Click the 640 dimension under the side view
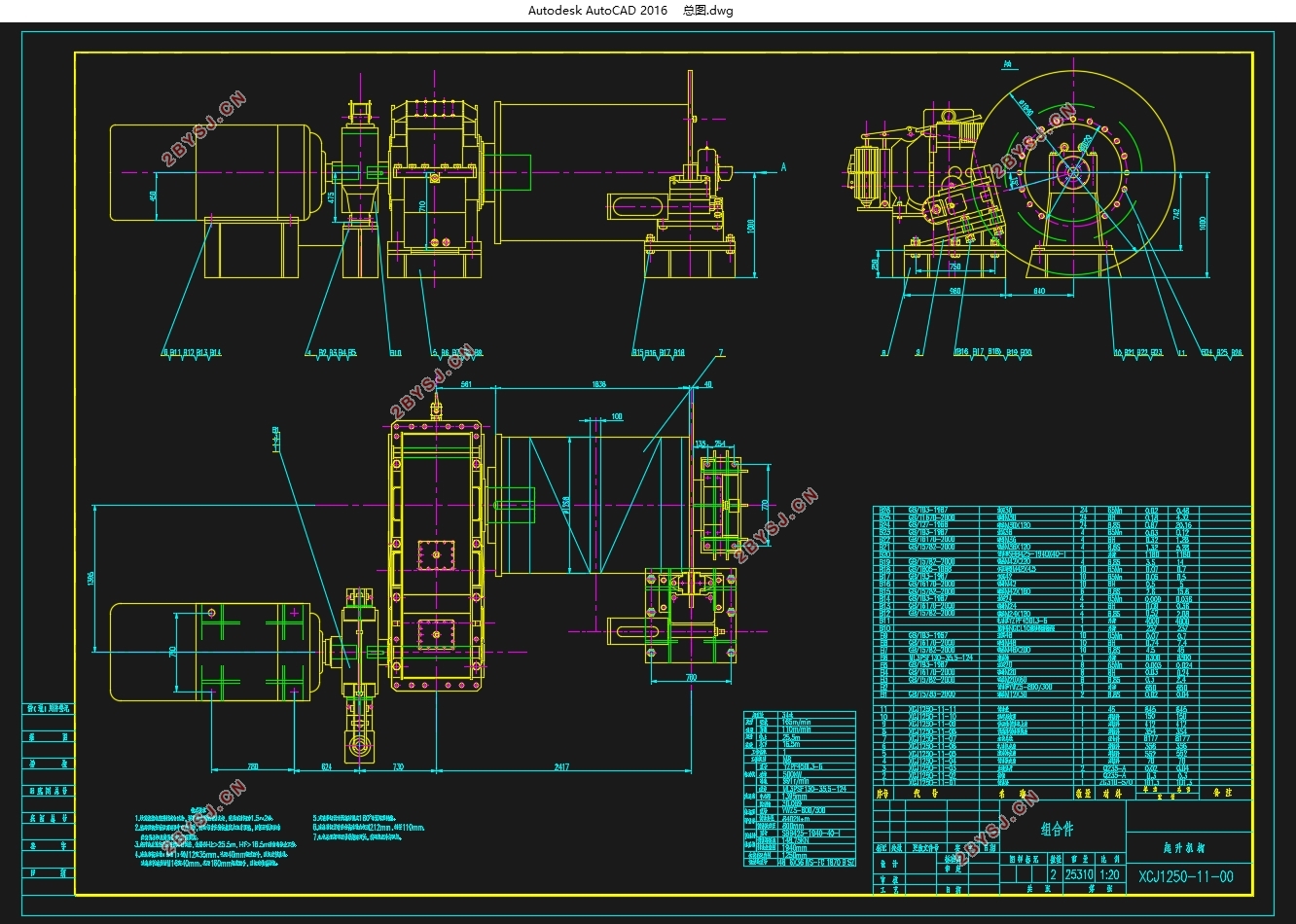The width and height of the screenshot is (1296, 924). [x=1039, y=291]
